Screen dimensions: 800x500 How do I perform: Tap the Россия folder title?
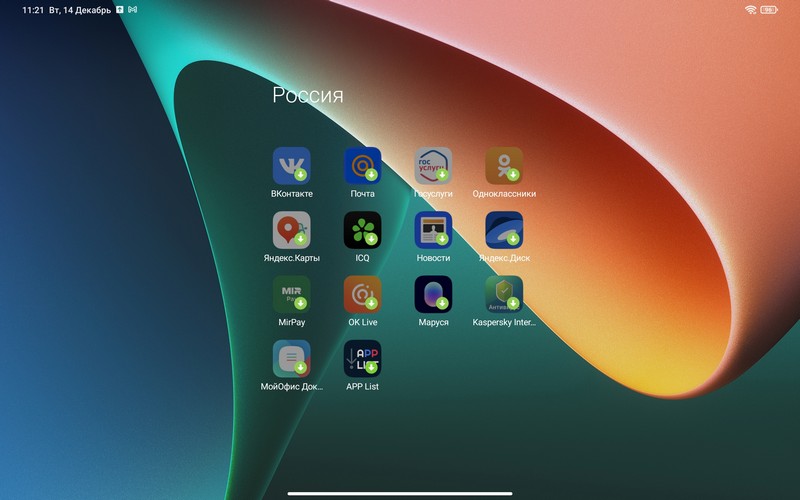click(308, 96)
